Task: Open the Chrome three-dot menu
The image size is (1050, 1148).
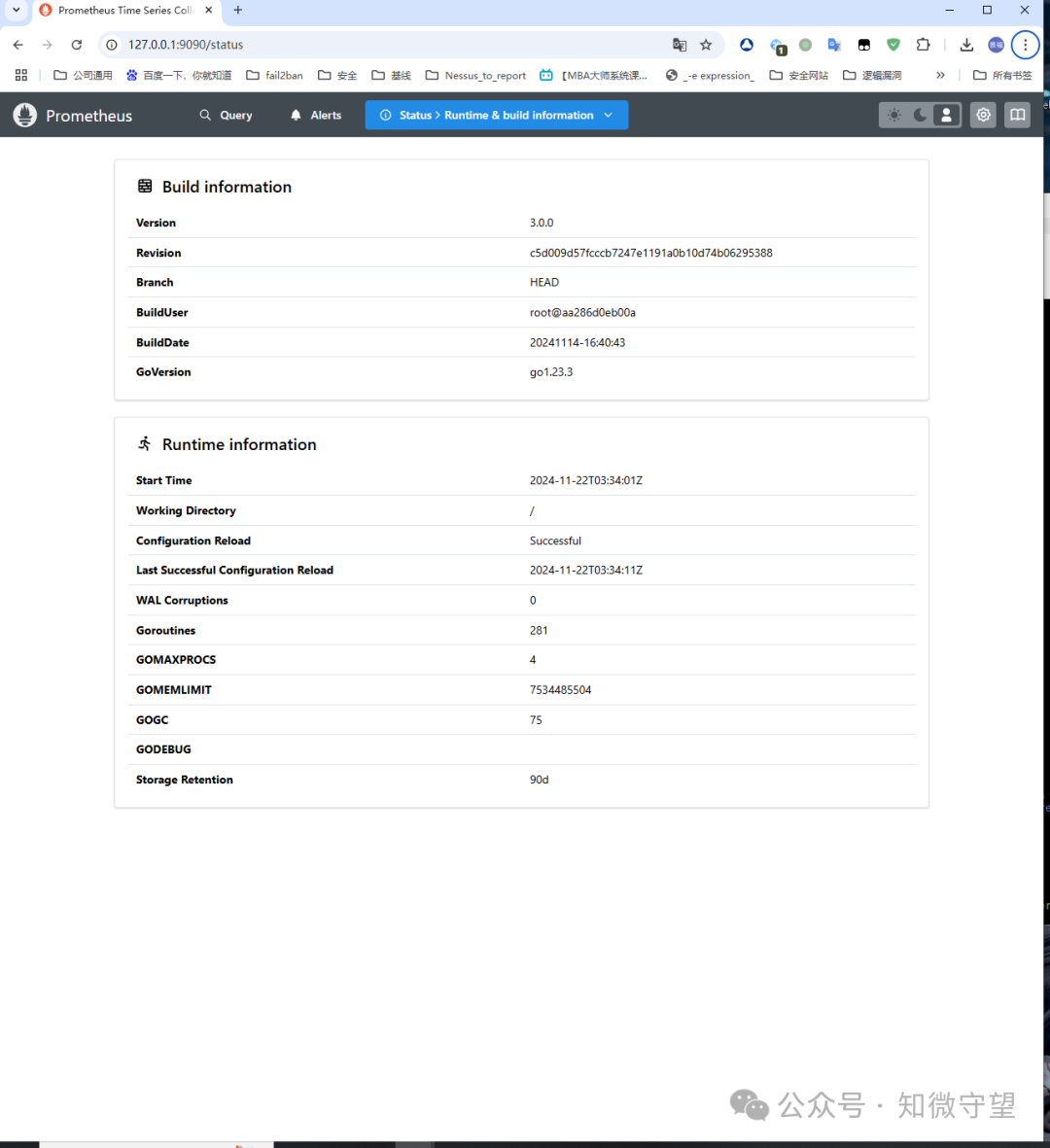Action: pos(1025,45)
